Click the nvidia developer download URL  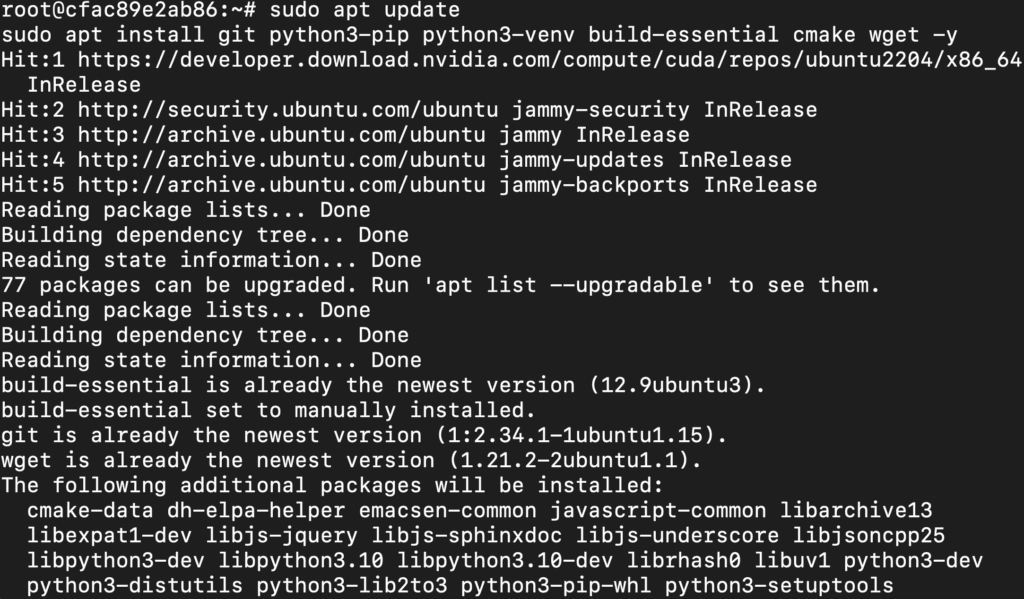click(550, 59)
